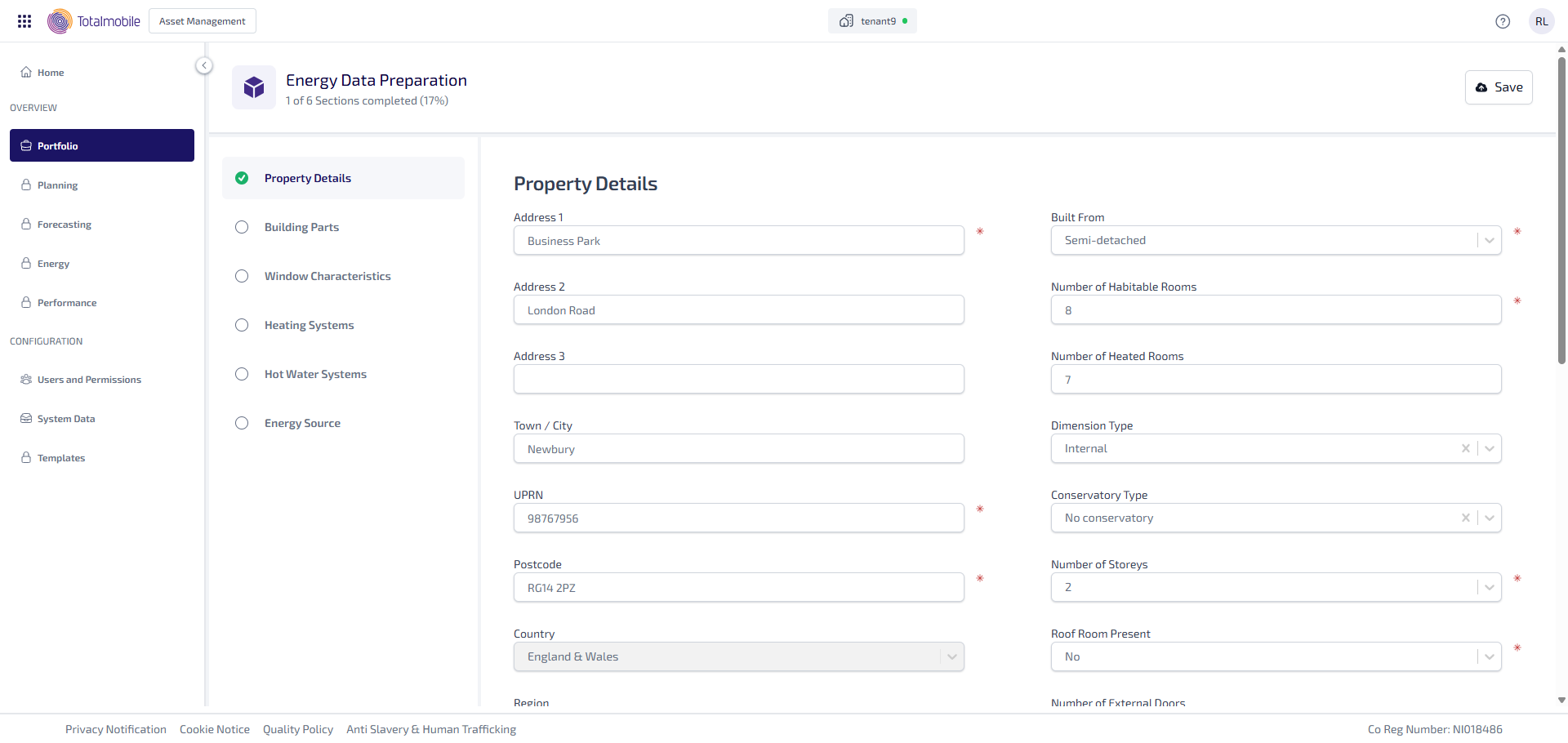Open the Privacy Notification link

pyautogui.click(x=116, y=729)
